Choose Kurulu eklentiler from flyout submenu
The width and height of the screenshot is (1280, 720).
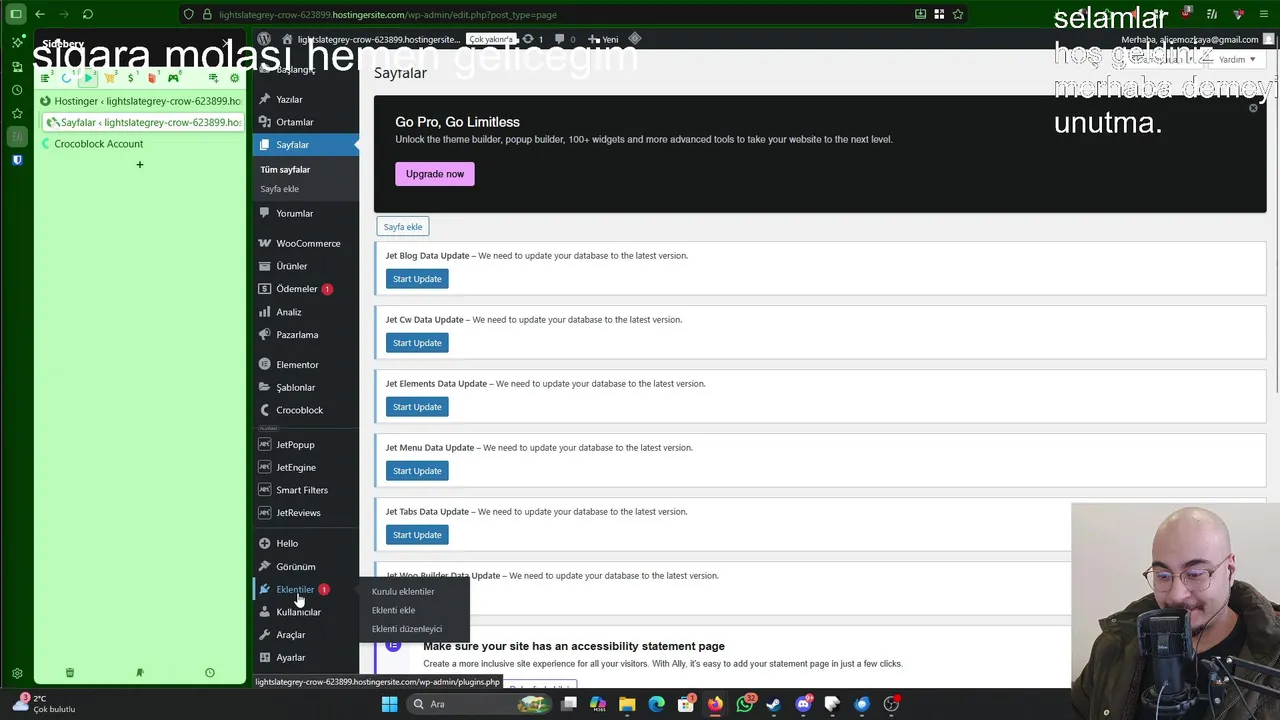tap(403, 592)
